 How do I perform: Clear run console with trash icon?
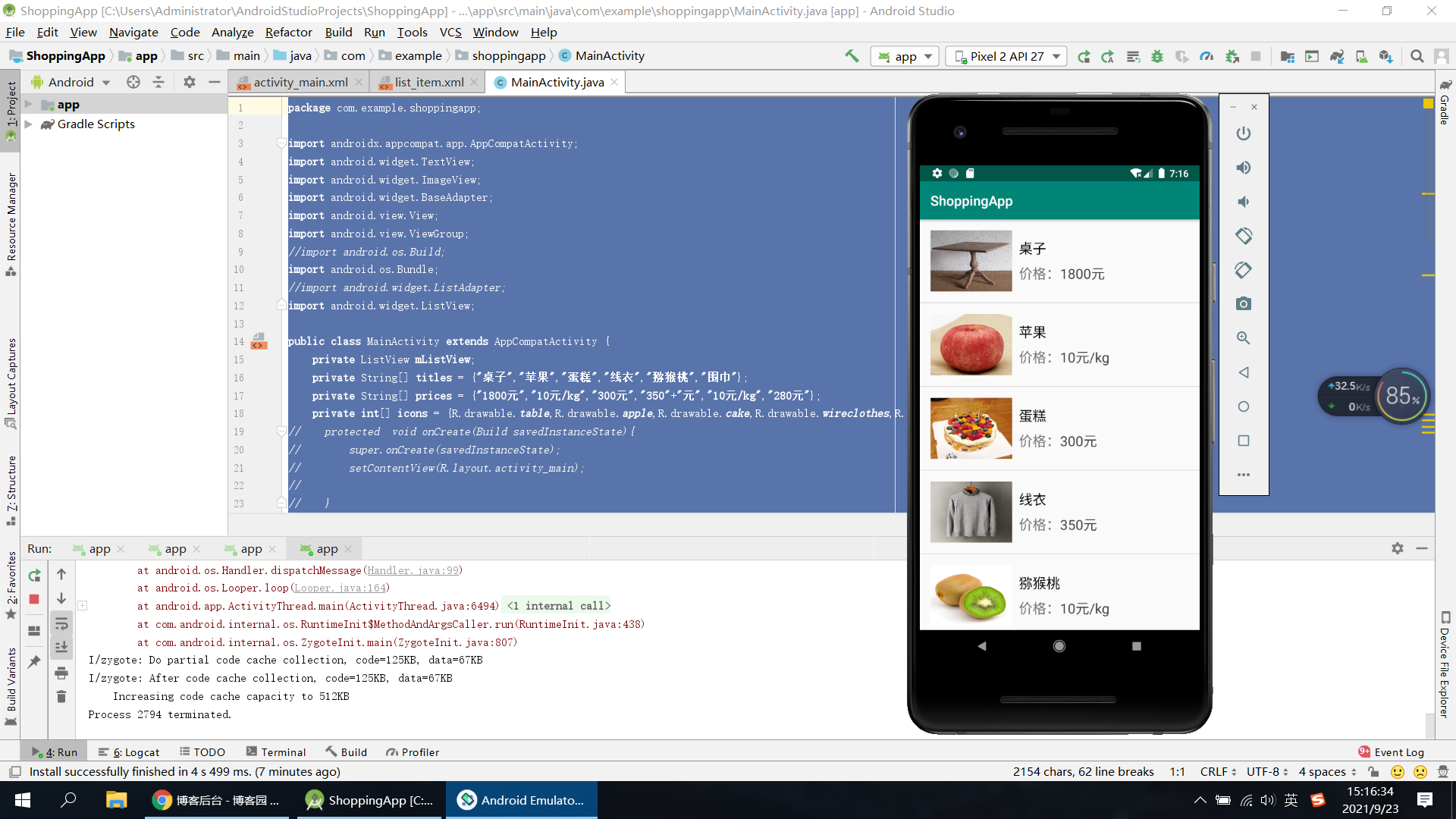(61, 697)
